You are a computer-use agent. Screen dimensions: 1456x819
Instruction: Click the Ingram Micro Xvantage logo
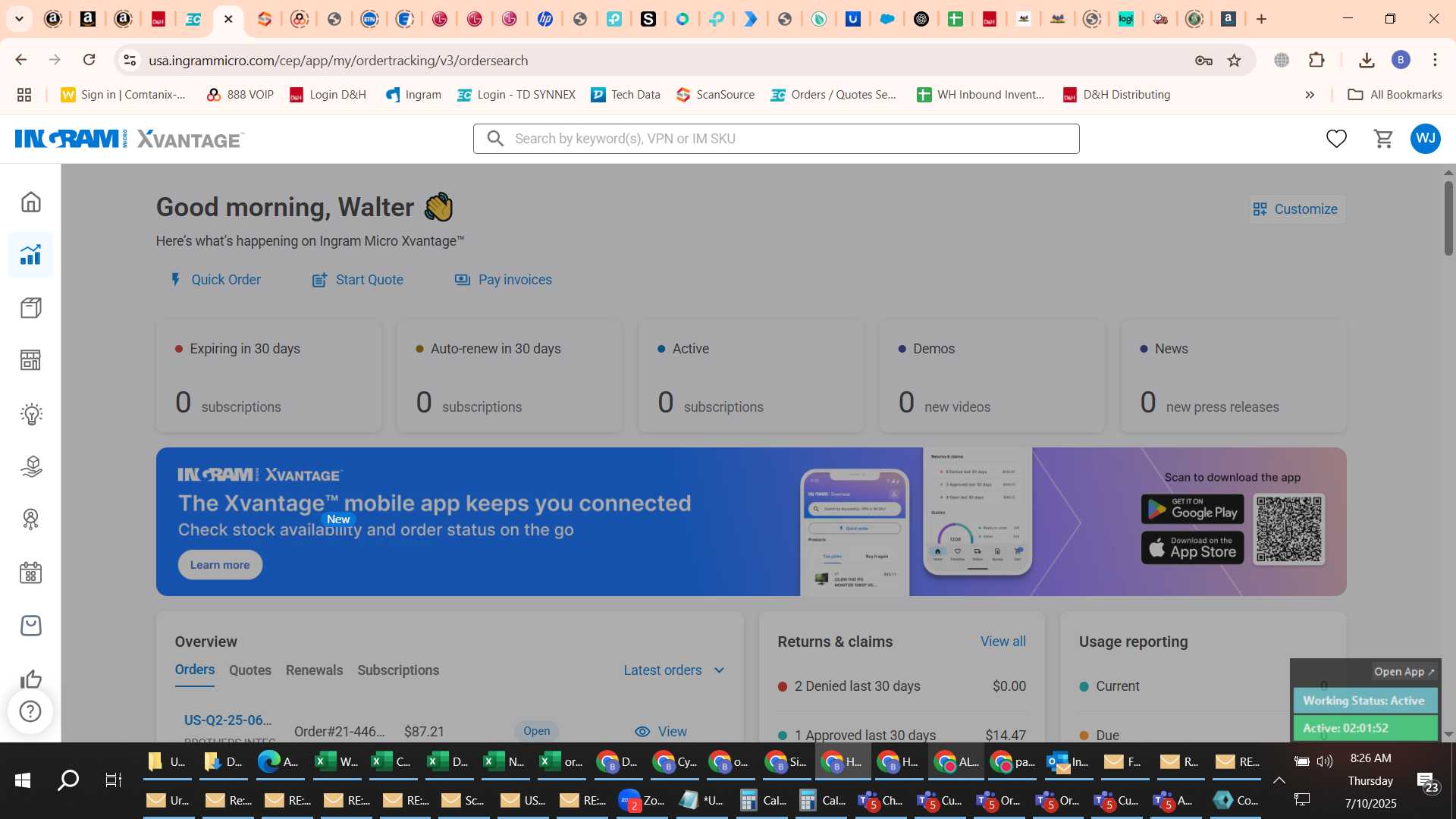tap(130, 139)
